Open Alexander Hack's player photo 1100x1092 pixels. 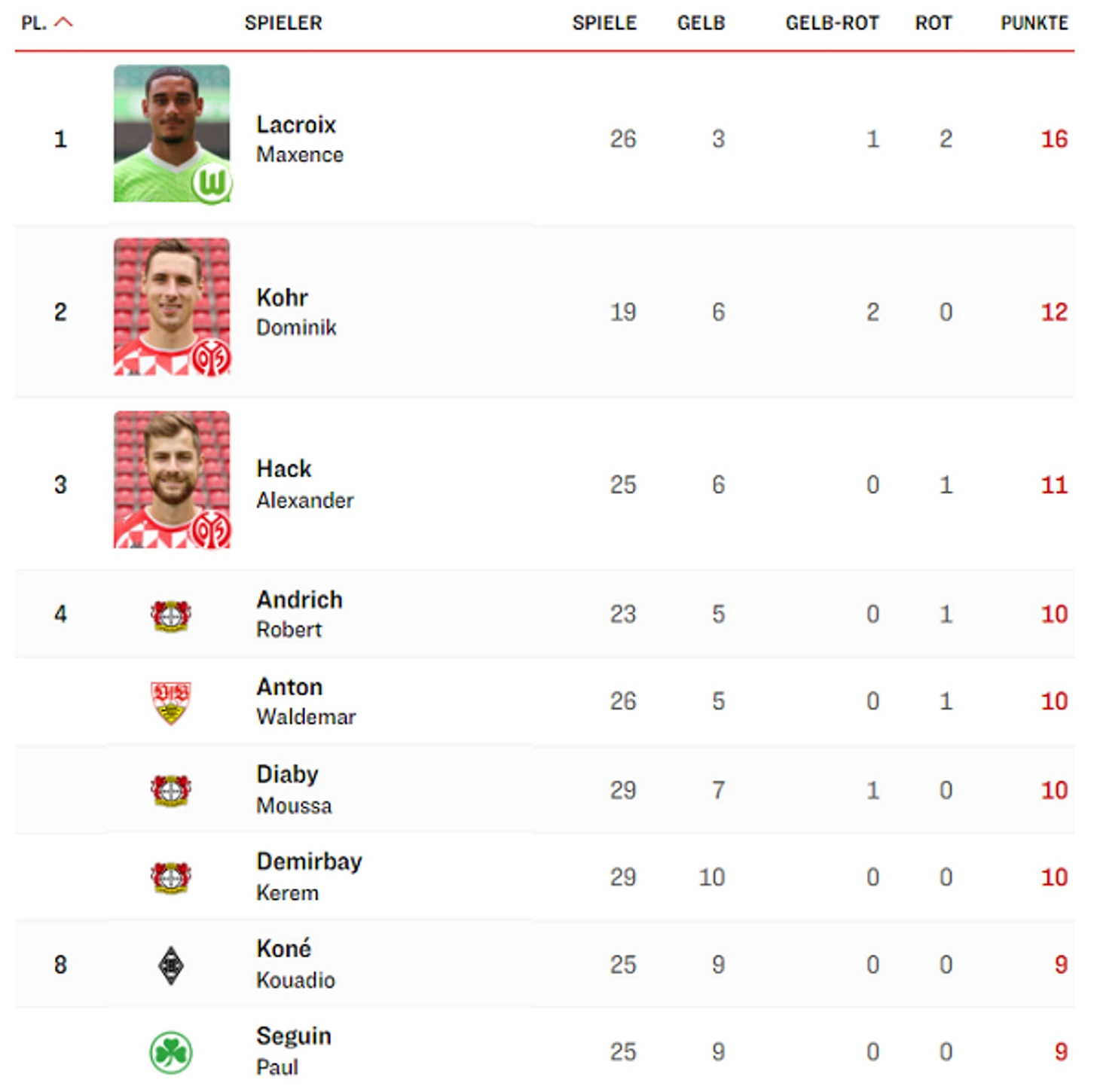172,480
